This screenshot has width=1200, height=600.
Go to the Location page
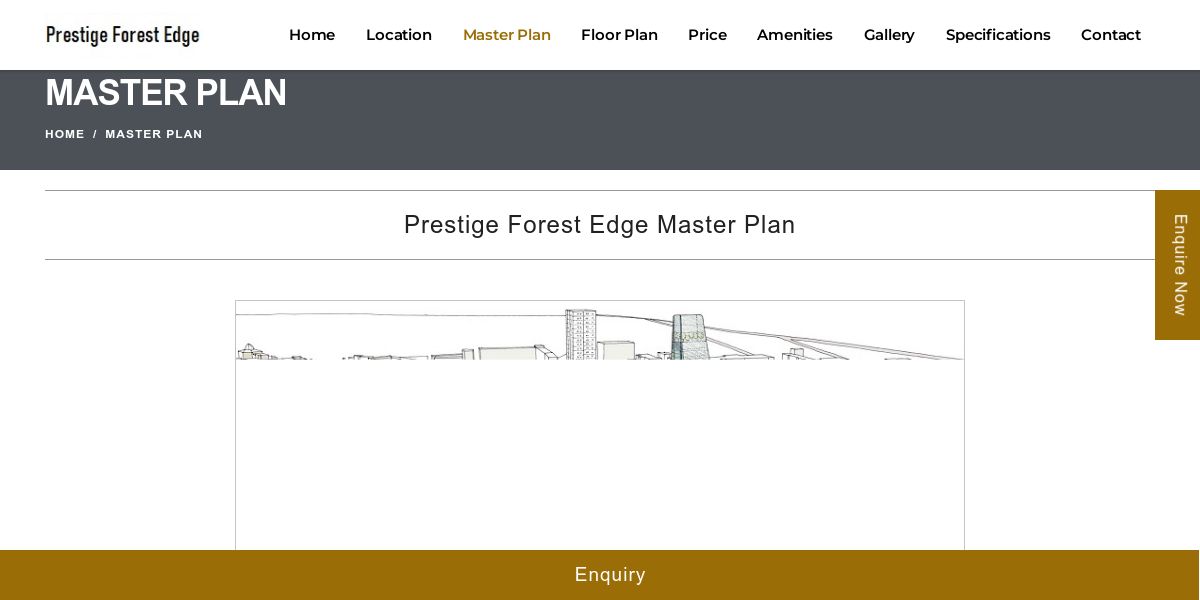[x=399, y=35]
